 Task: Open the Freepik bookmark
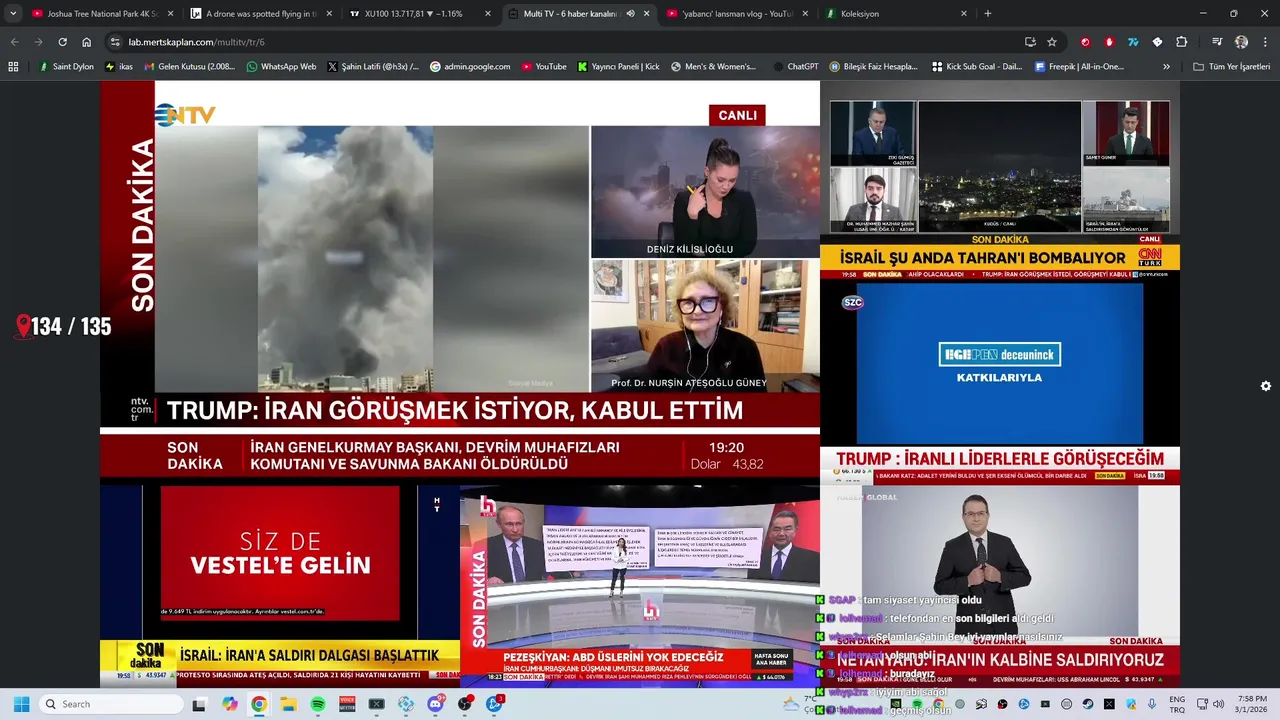click(1079, 67)
